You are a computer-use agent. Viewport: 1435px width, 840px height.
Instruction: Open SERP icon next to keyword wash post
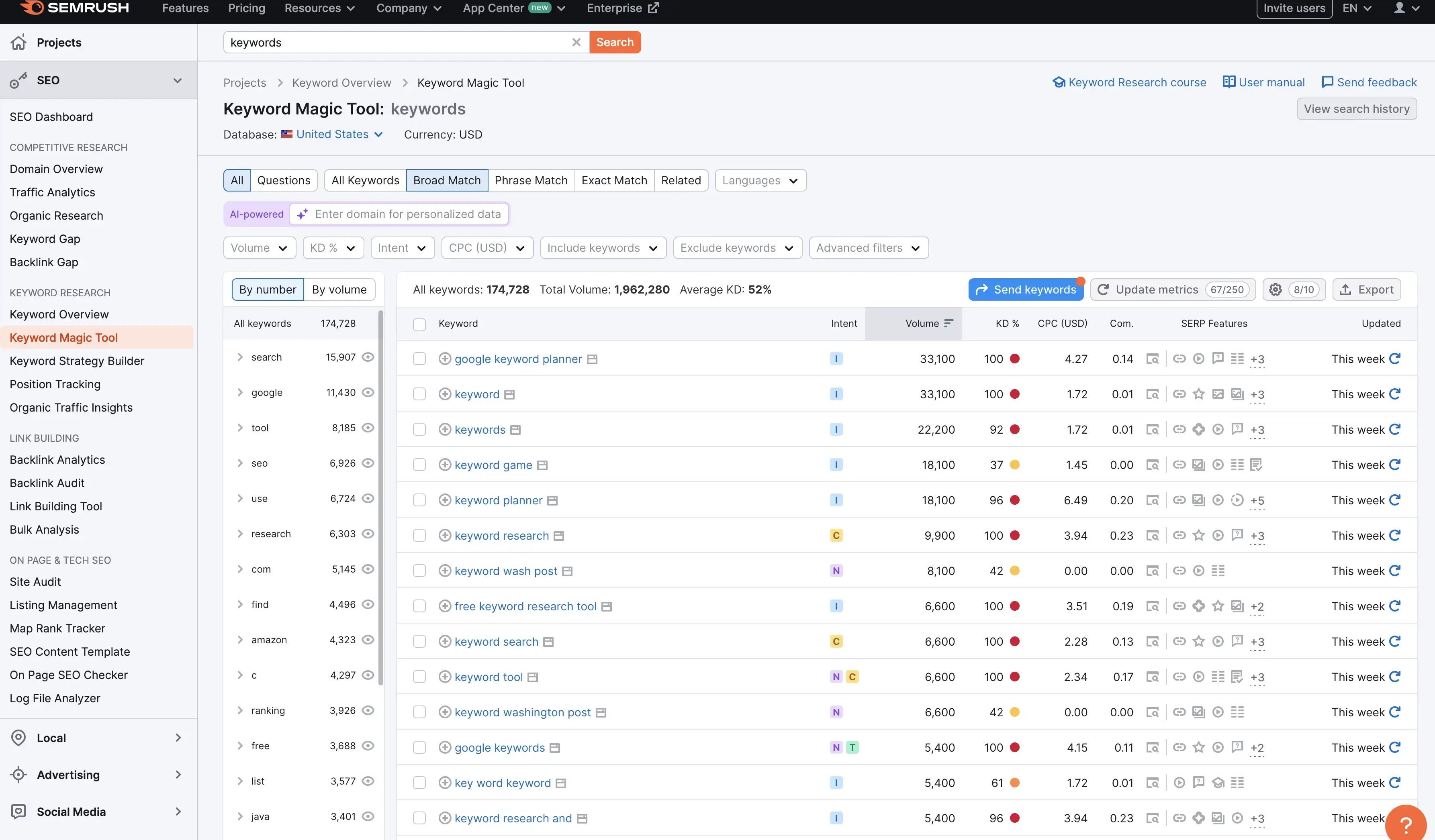coord(567,571)
